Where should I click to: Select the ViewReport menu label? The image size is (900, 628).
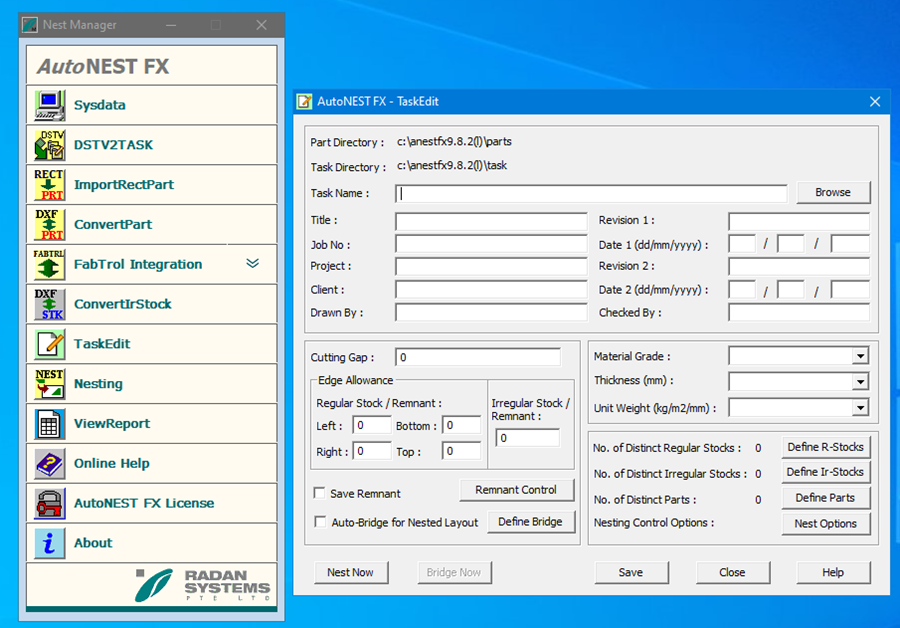click(x=112, y=424)
